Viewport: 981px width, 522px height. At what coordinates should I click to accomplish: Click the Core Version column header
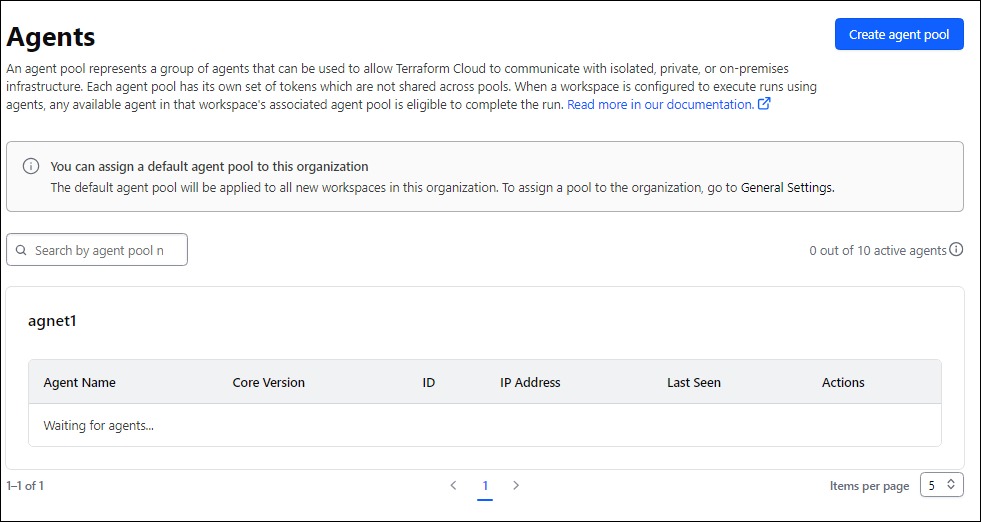pyautogui.click(x=268, y=382)
